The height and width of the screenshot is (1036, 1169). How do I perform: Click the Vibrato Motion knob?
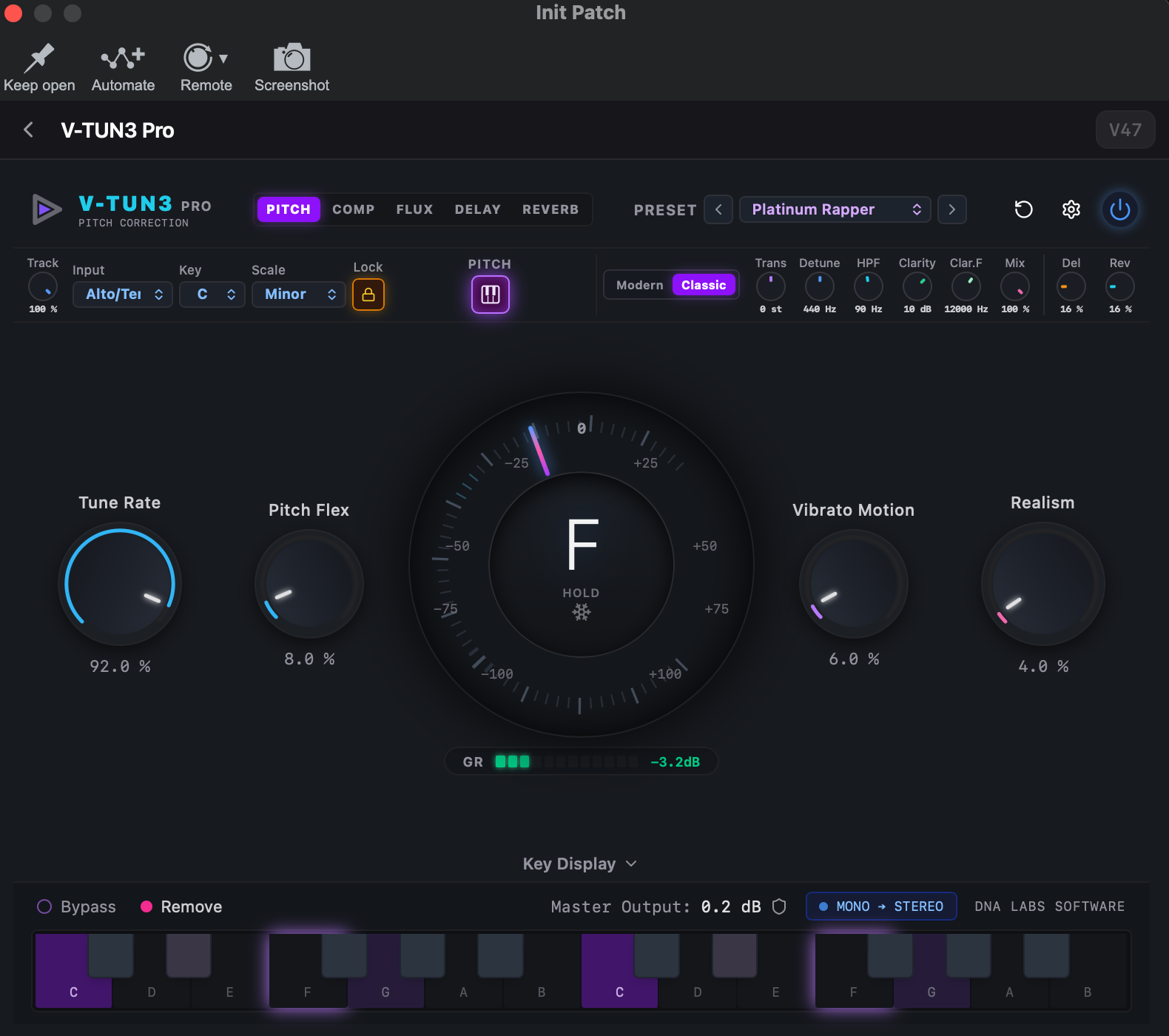(x=854, y=584)
